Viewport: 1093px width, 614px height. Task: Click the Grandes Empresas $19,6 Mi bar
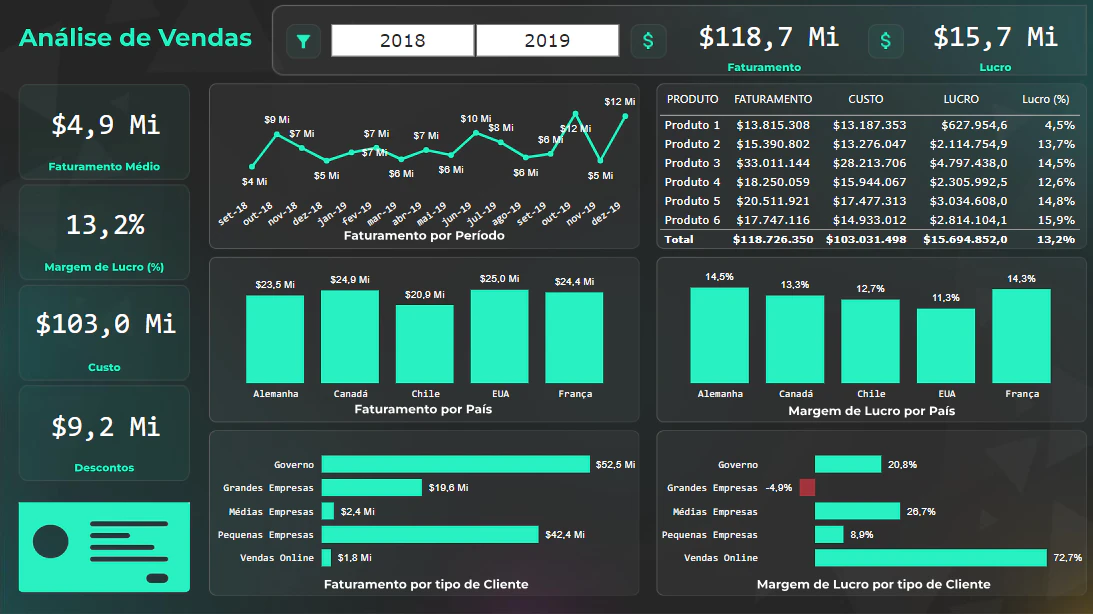[x=372, y=487]
